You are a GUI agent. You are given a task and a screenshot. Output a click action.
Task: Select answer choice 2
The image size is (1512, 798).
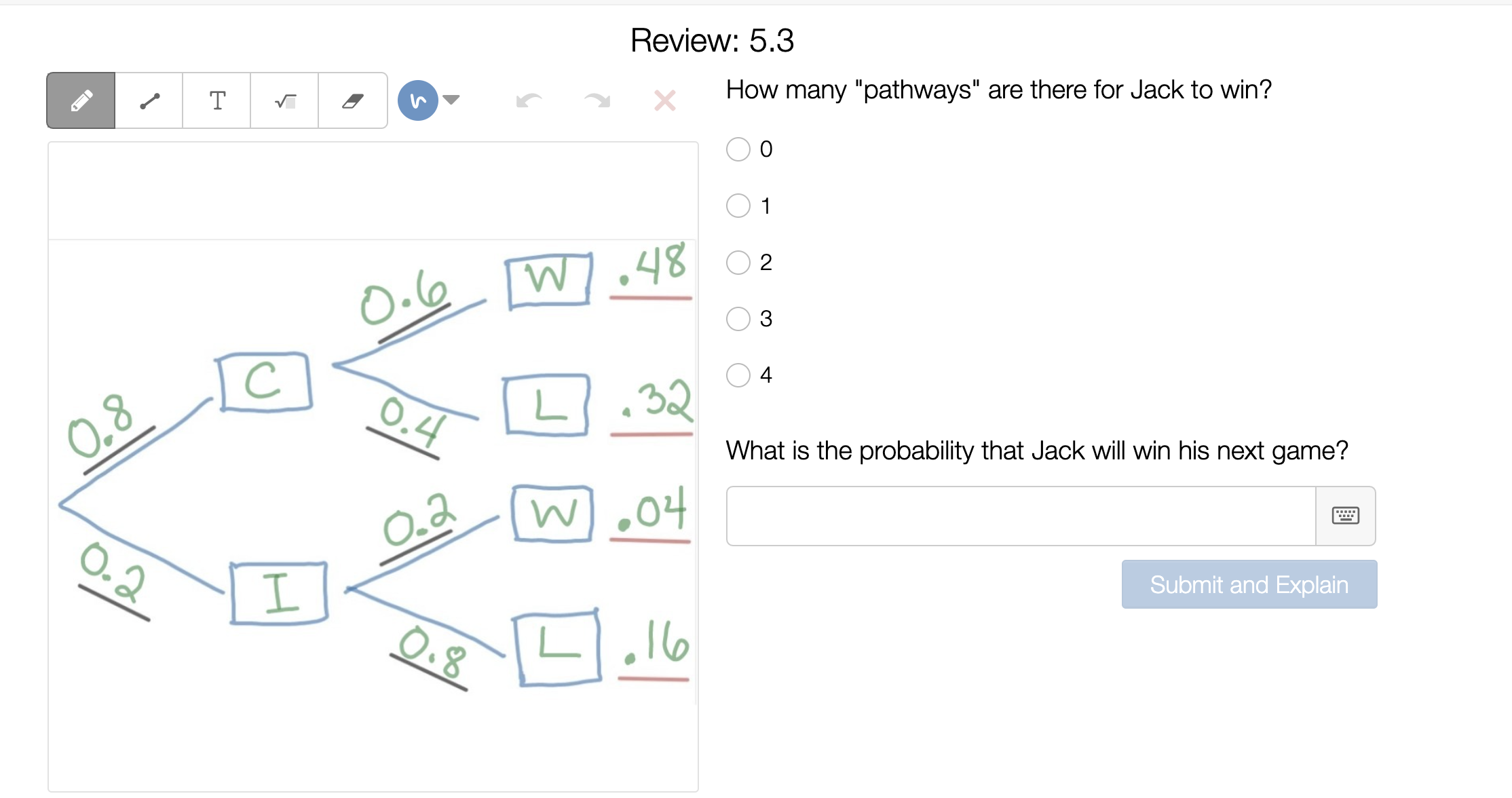pyautogui.click(x=738, y=263)
